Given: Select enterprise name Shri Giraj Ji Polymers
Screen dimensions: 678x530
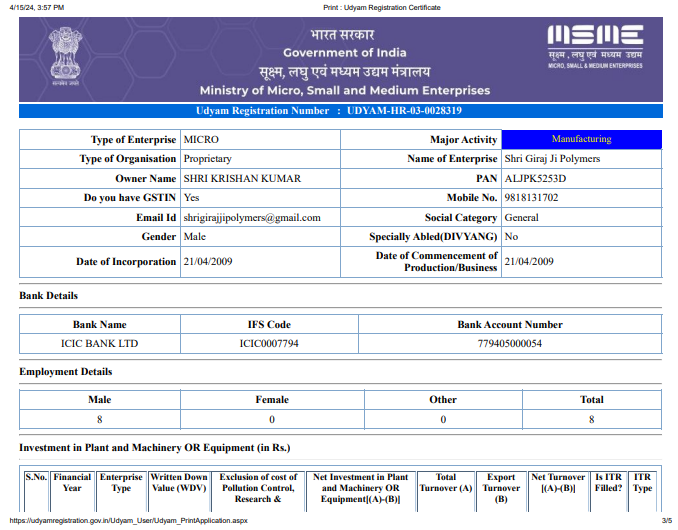Looking at the screenshot, I should coord(552,159).
